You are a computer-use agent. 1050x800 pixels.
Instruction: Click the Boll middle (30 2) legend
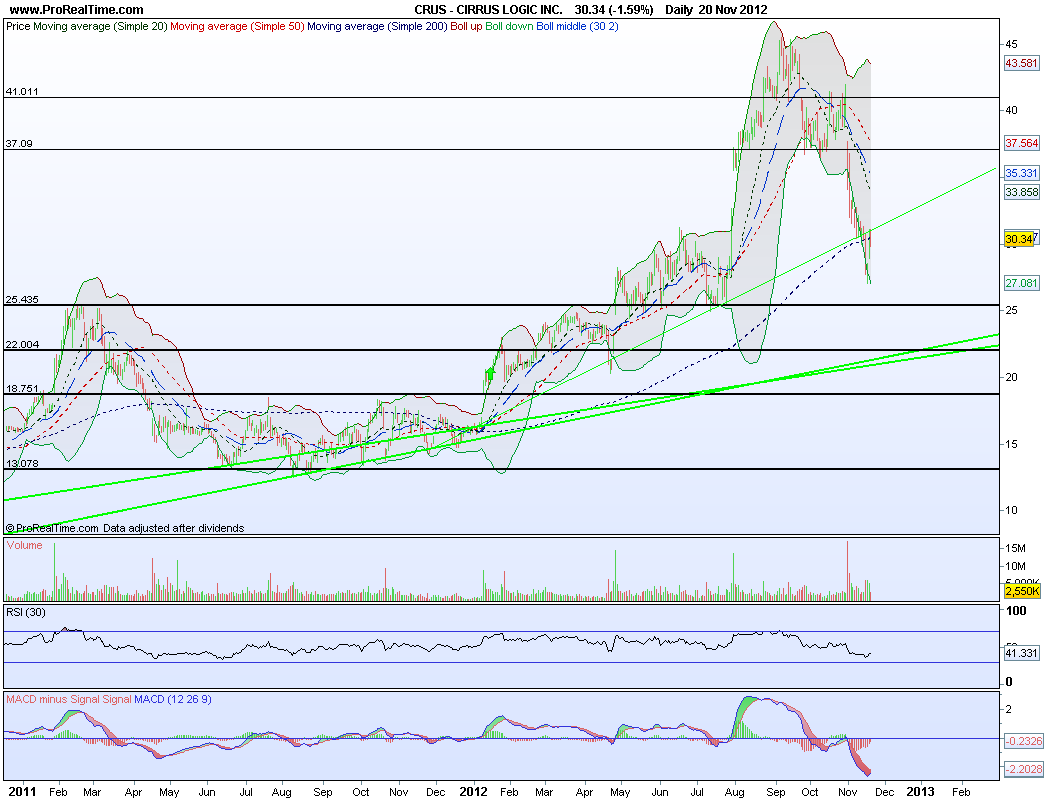[x=577, y=26]
